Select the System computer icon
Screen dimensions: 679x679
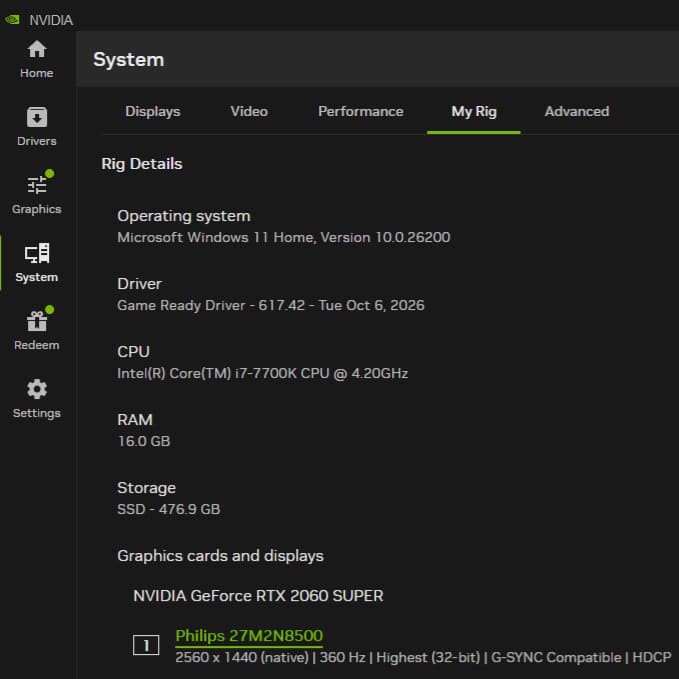click(37, 253)
